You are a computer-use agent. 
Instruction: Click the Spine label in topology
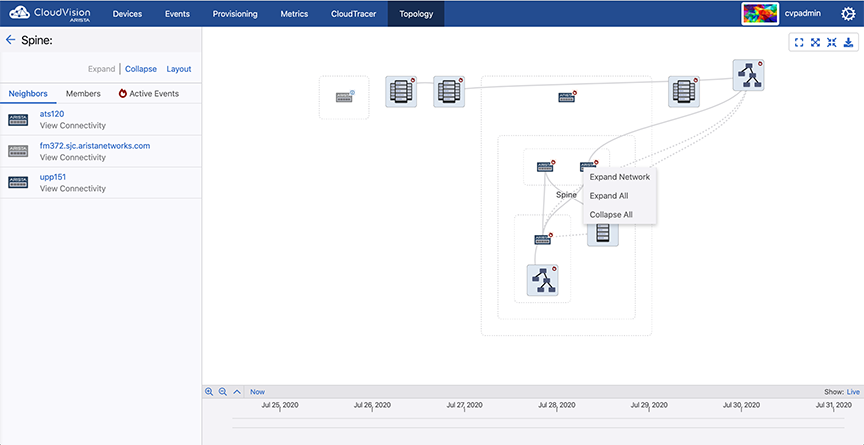[566, 195]
